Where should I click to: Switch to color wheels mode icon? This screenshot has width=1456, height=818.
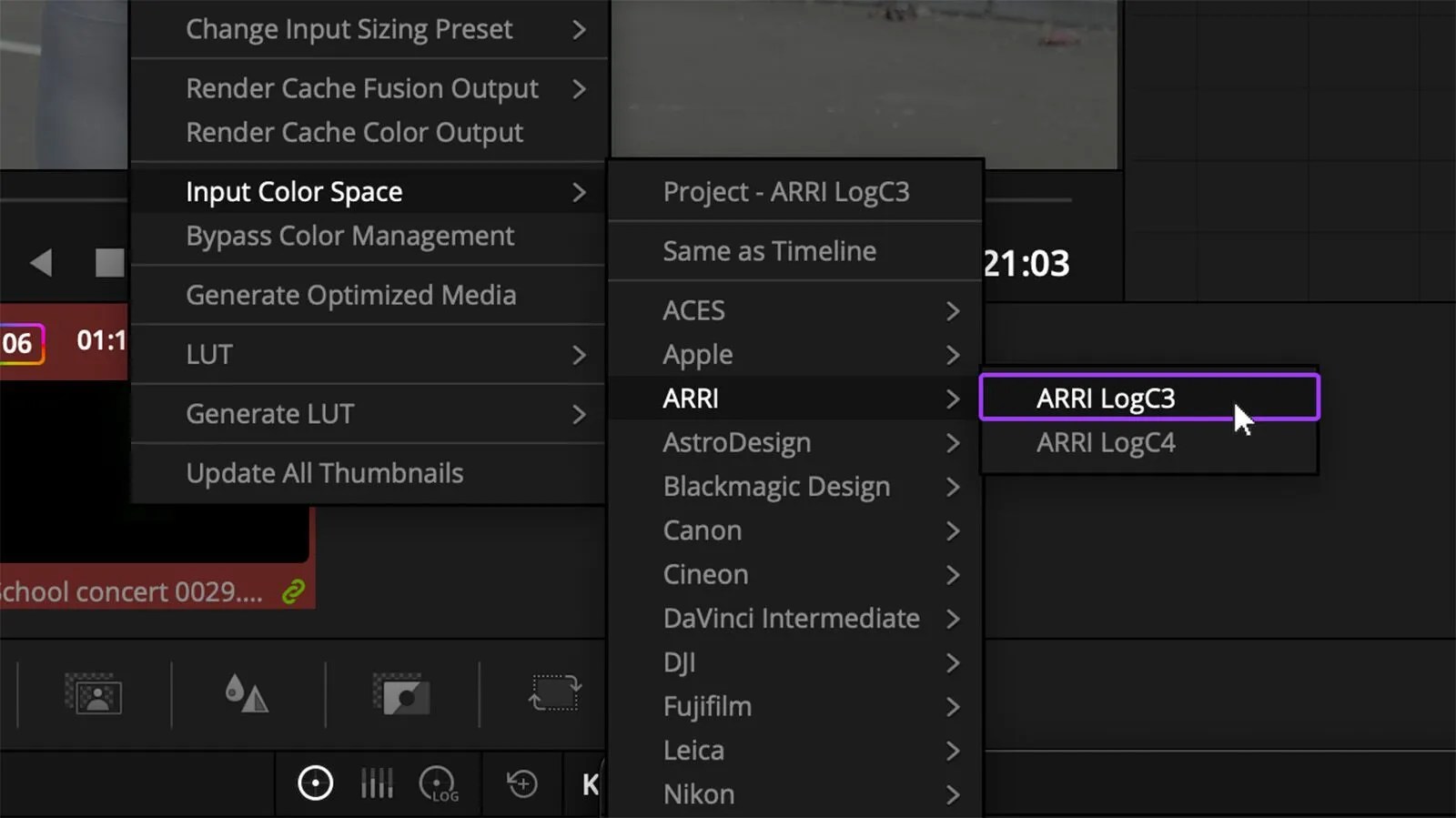click(x=315, y=783)
